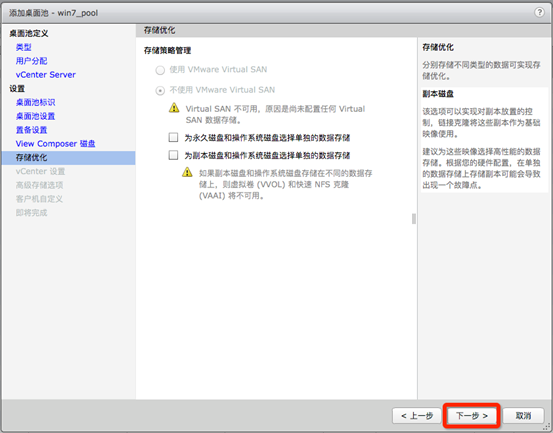Select 使用 VMware Virtual SAN radio button
The width and height of the screenshot is (553, 433).
click(160, 70)
